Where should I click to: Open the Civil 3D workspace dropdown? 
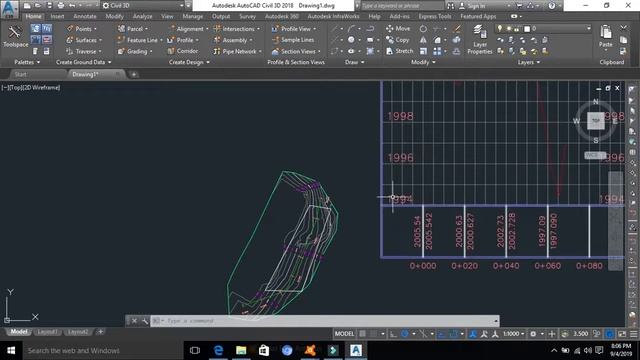point(142,6)
